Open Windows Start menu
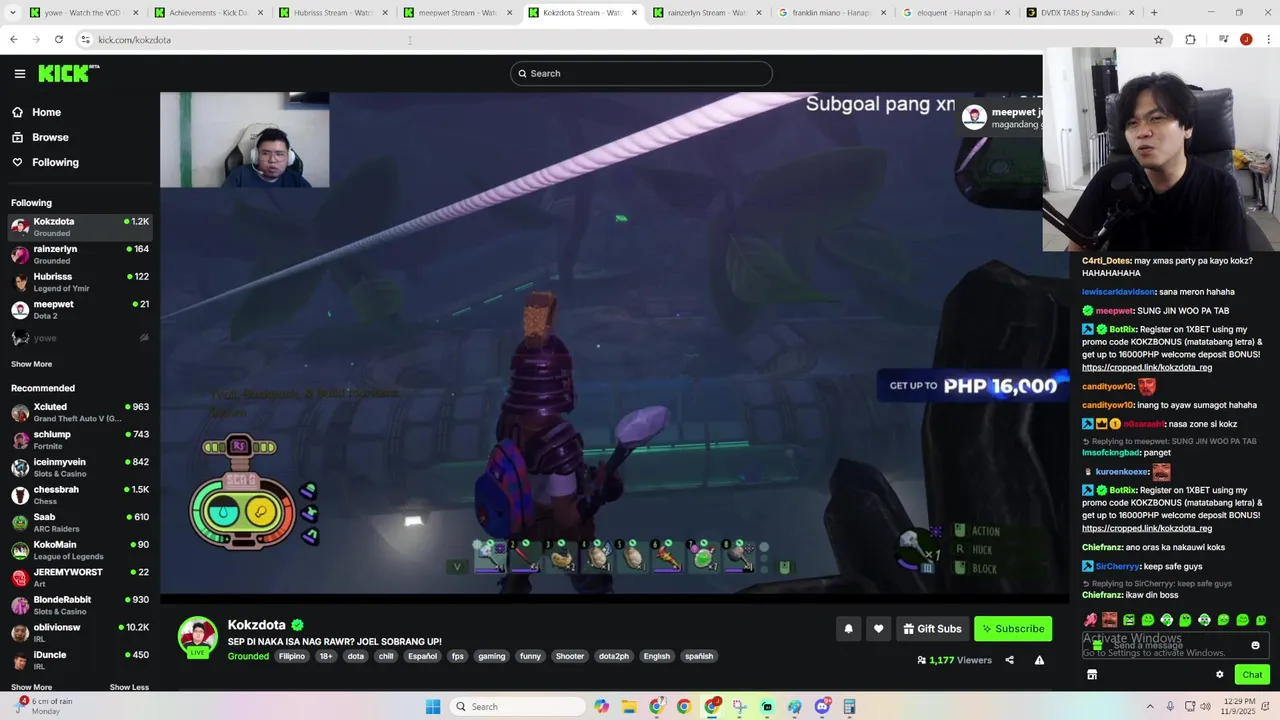 click(x=433, y=707)
